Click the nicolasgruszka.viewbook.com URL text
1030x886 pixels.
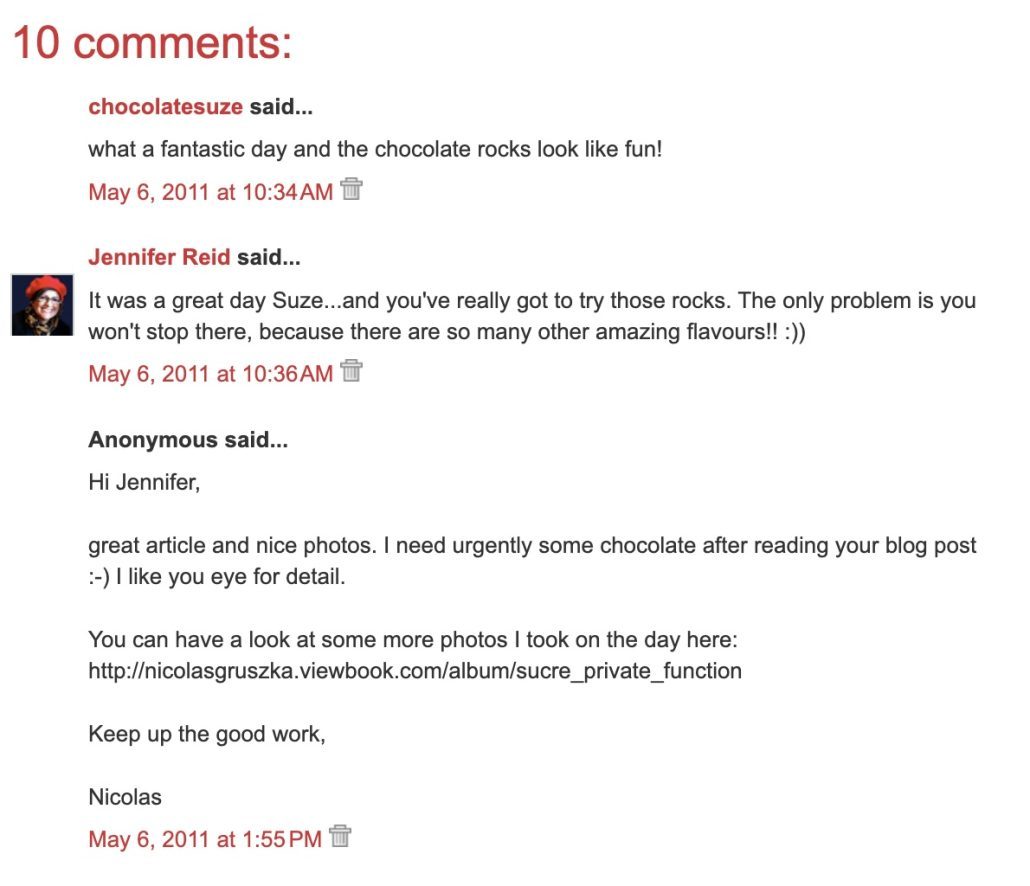pyautogui.click(x=415, y=671)
